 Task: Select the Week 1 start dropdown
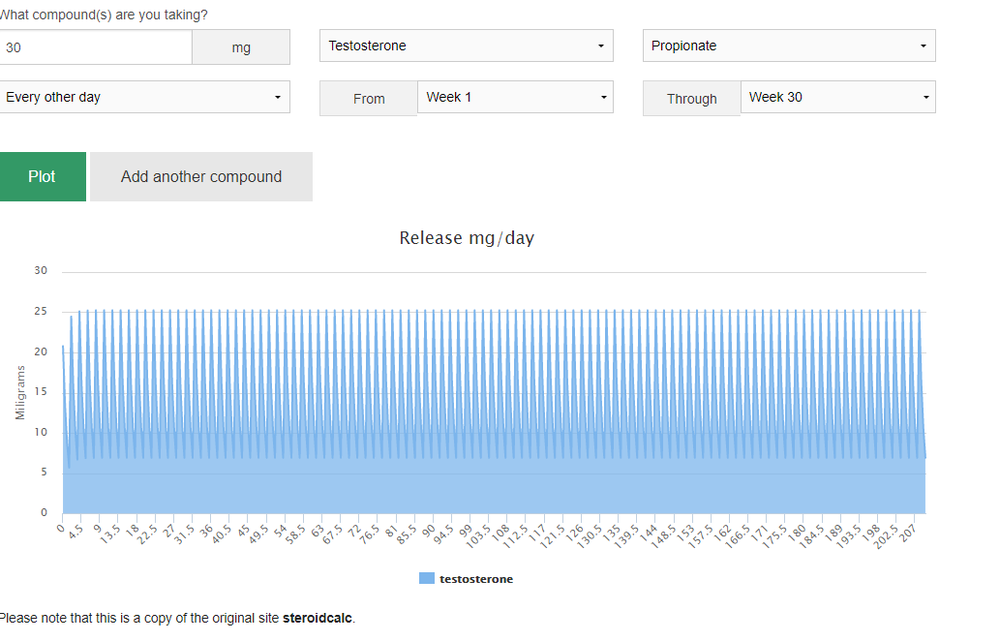pyautogui.click(x=514, y=97)
